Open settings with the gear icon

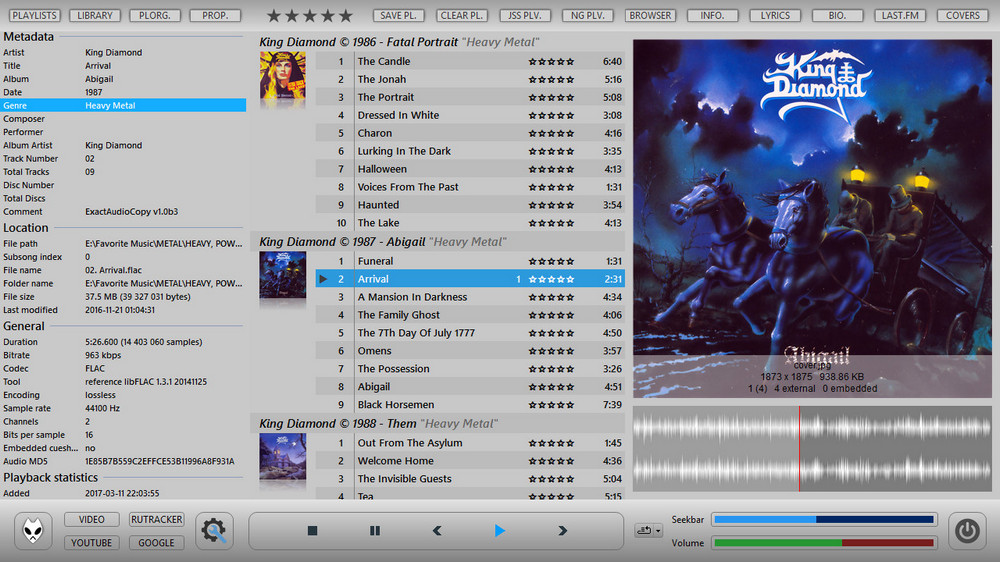click(214, 531)
